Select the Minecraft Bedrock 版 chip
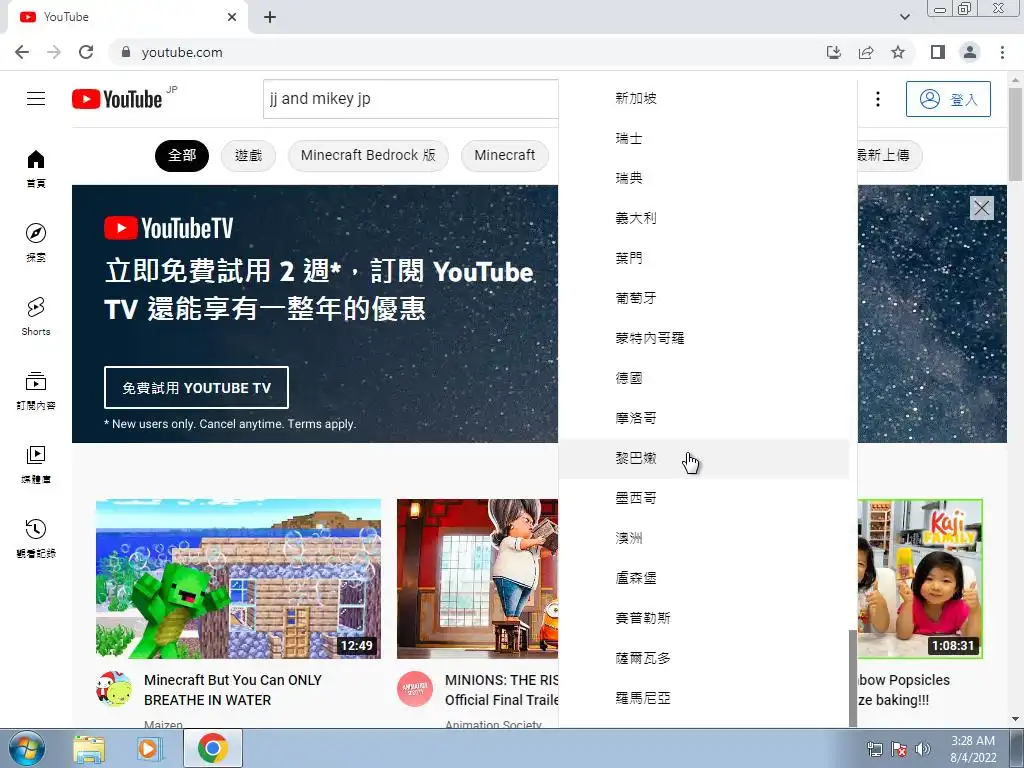The width and height of the screenshot is (1024, 768). pyautogui.click(x=368, y=155)
